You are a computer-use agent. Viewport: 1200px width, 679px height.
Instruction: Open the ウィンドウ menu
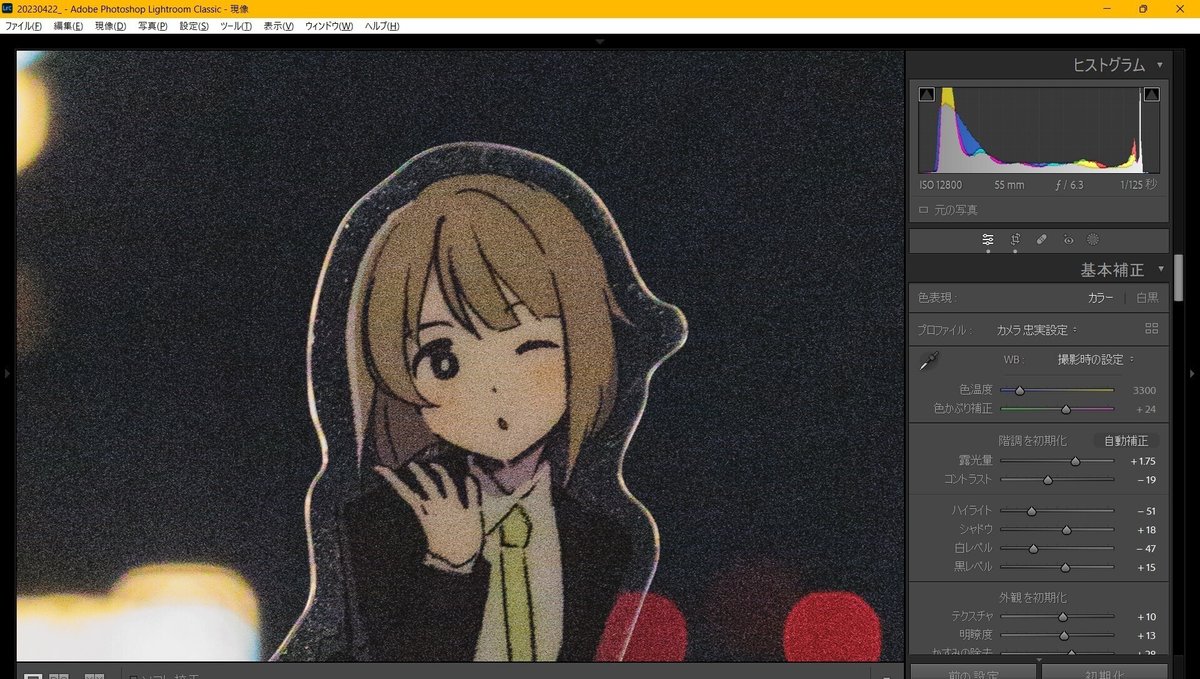click(x=329, y=26)
